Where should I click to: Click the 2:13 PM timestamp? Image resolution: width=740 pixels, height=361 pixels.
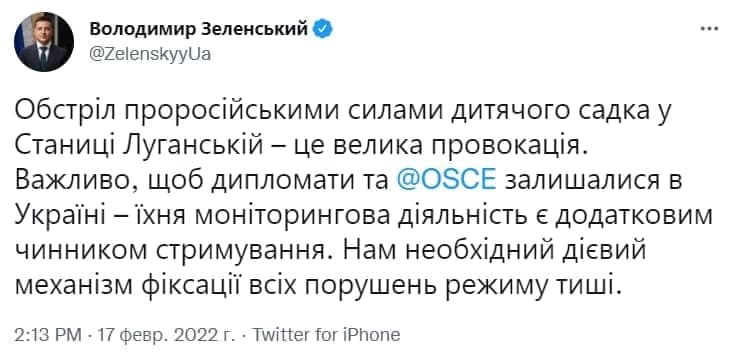pyautogui.click(x=48, y=335)
